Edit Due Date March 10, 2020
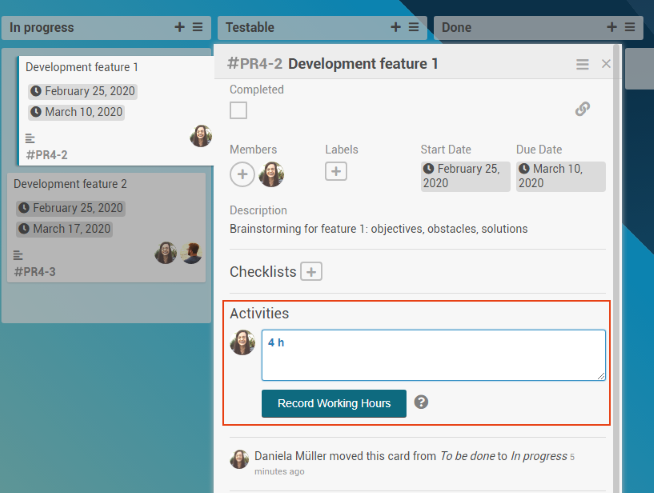 [560, 176]
